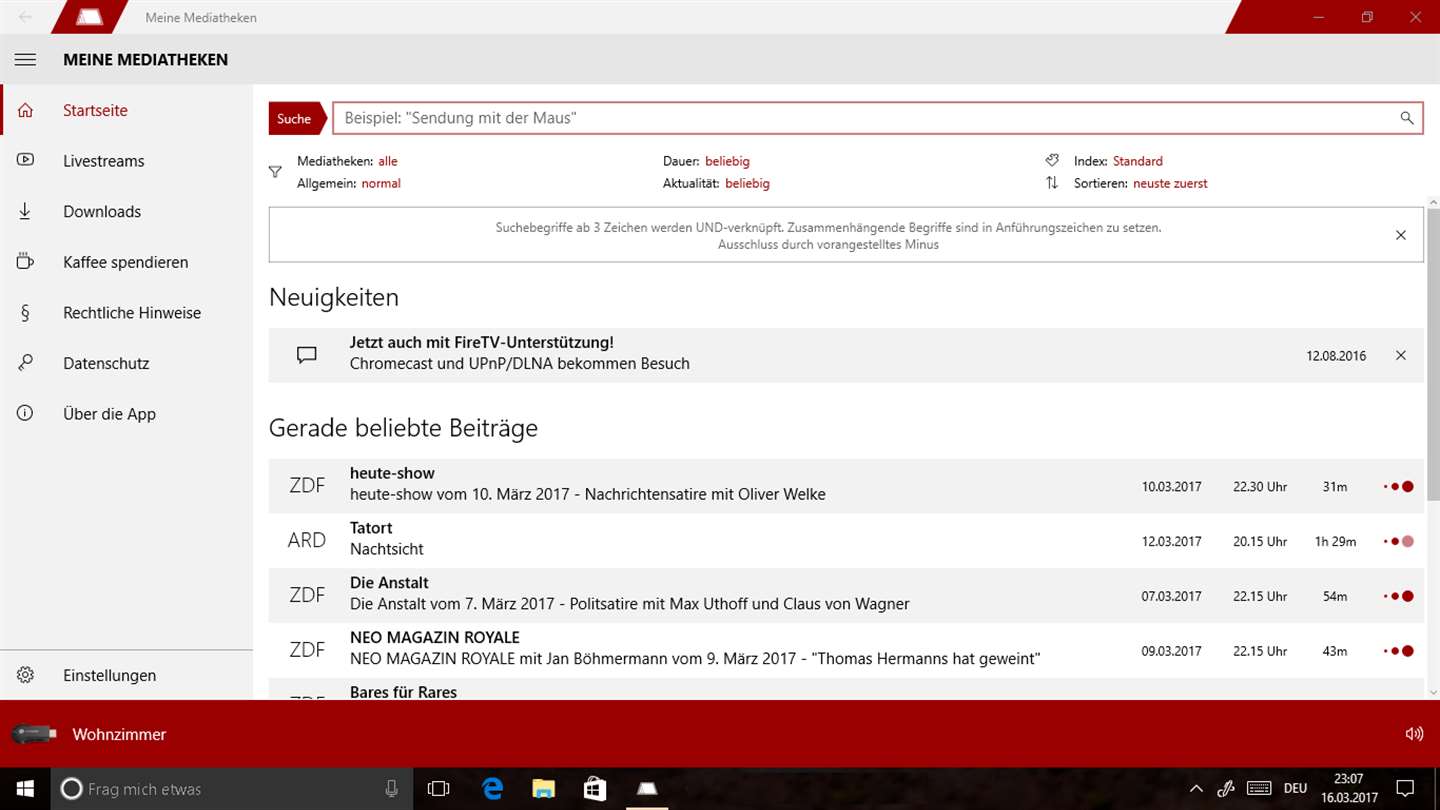Click the Cortana microphone icon
Screen dimensions: 1440x810
coord(392,789)
